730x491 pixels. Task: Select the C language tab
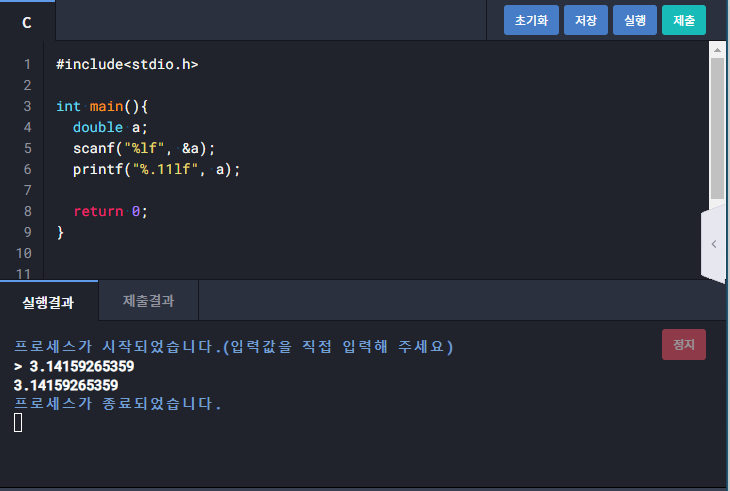point(27,22)
